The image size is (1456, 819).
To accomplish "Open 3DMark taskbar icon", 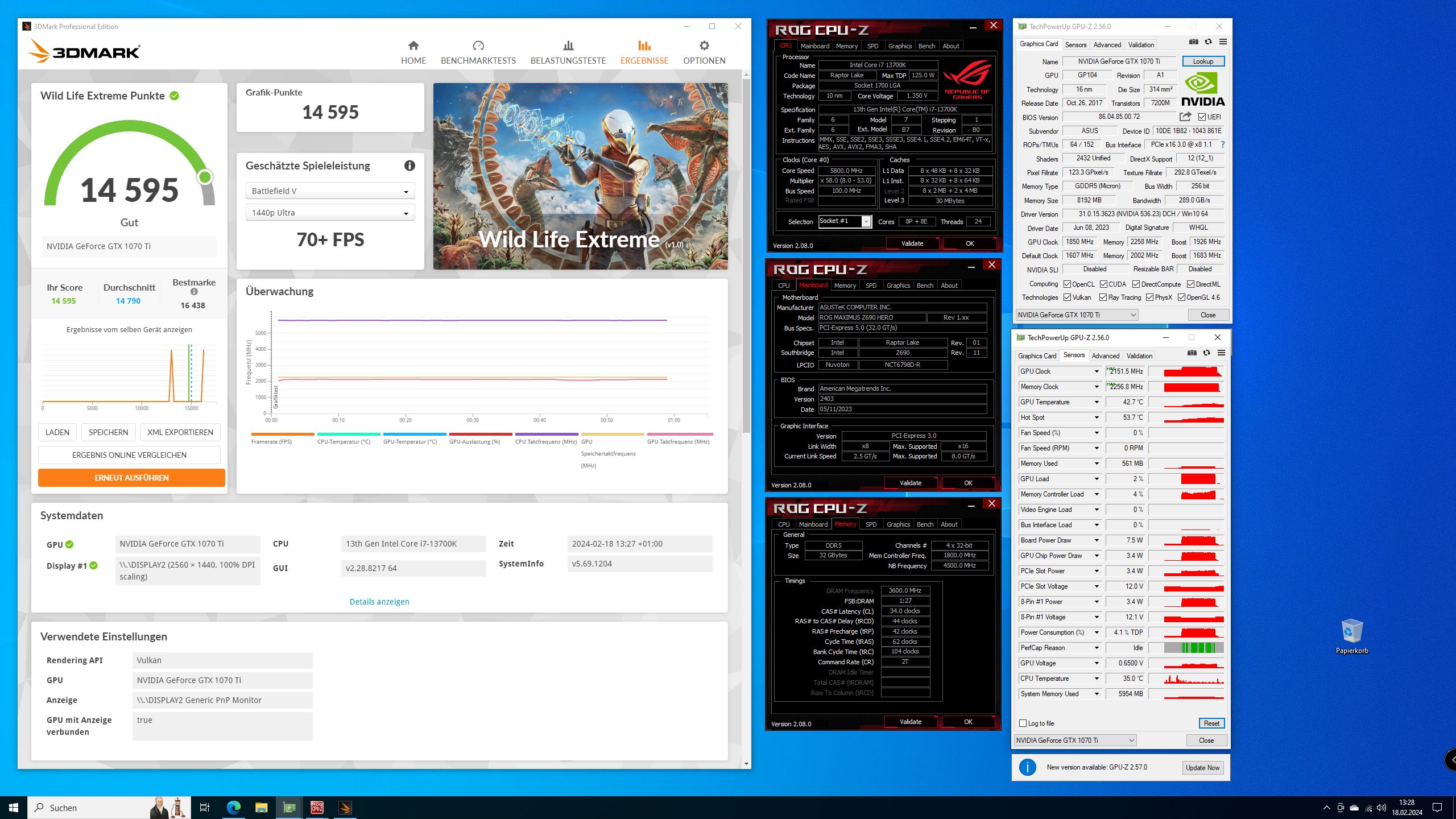I will [x=345, y=808].
